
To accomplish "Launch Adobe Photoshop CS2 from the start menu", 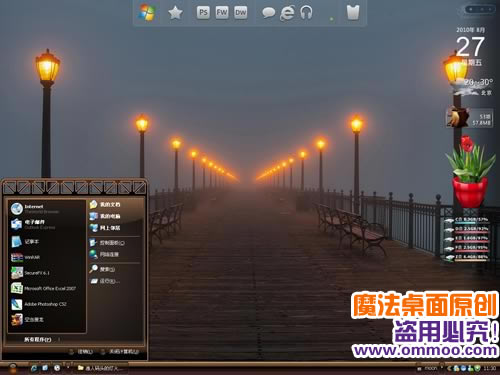I will click(47, 304).
